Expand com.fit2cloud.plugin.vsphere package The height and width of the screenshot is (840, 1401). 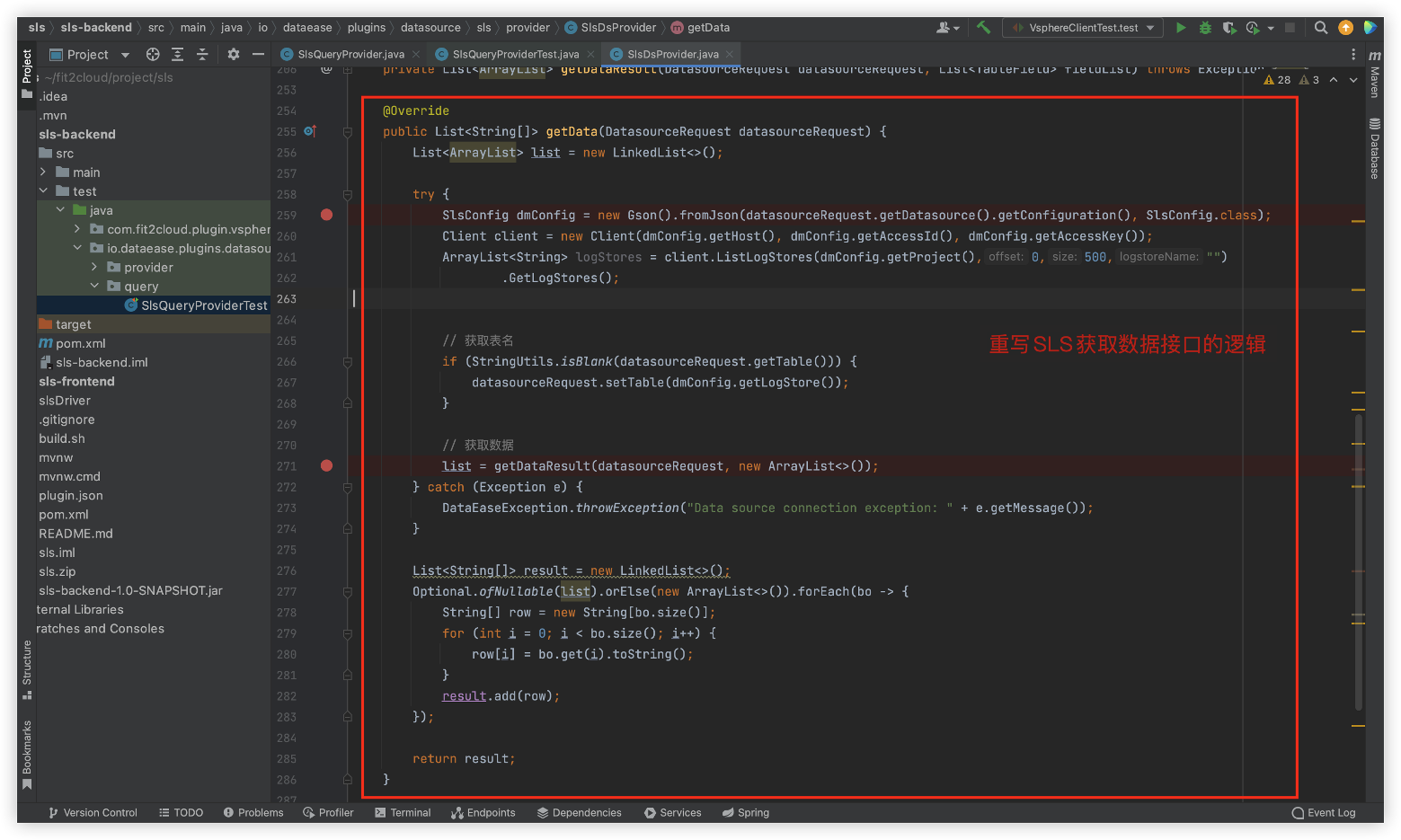(x=77, y=229)
